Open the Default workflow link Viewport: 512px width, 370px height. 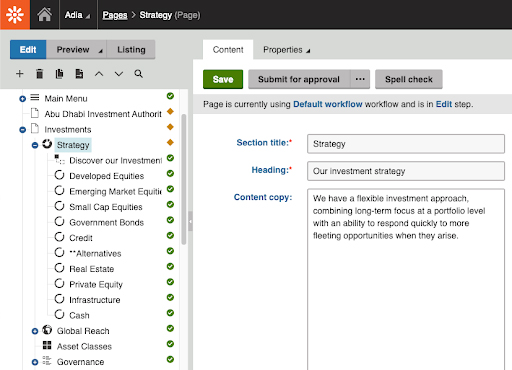tap(328, 104)
